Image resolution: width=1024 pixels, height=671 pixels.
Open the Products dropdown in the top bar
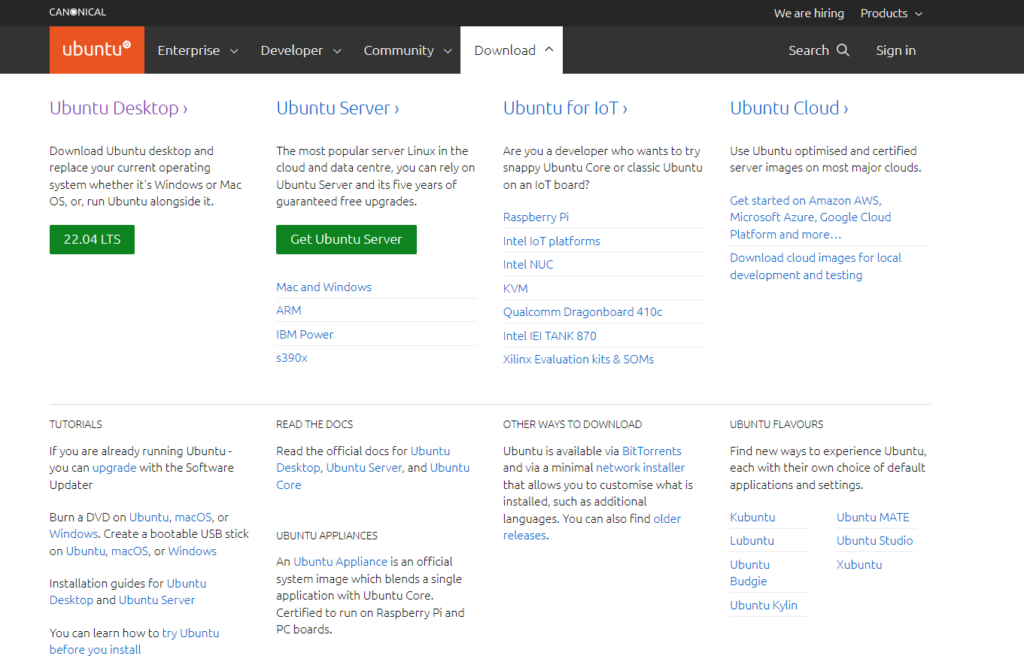(x=891, y=13)
